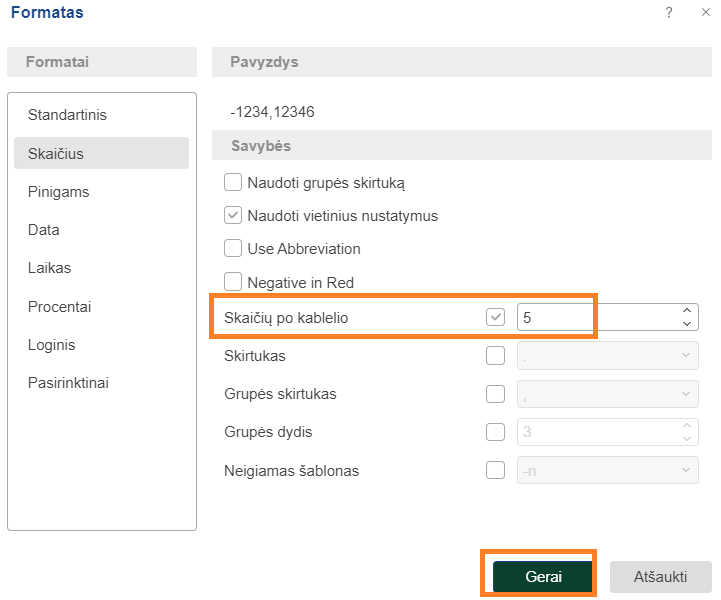Select Procentai in formats list
The height and width of the screenshot is (600, 721).
(x=59, y=307)
